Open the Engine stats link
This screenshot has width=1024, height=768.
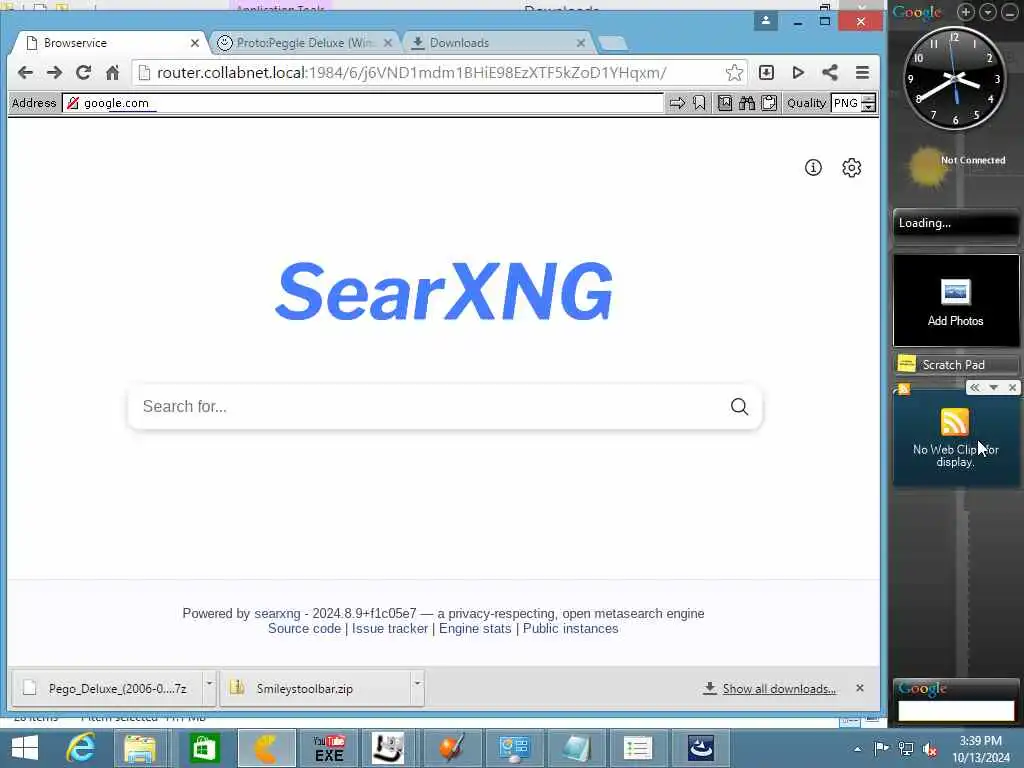pos(475,628)
